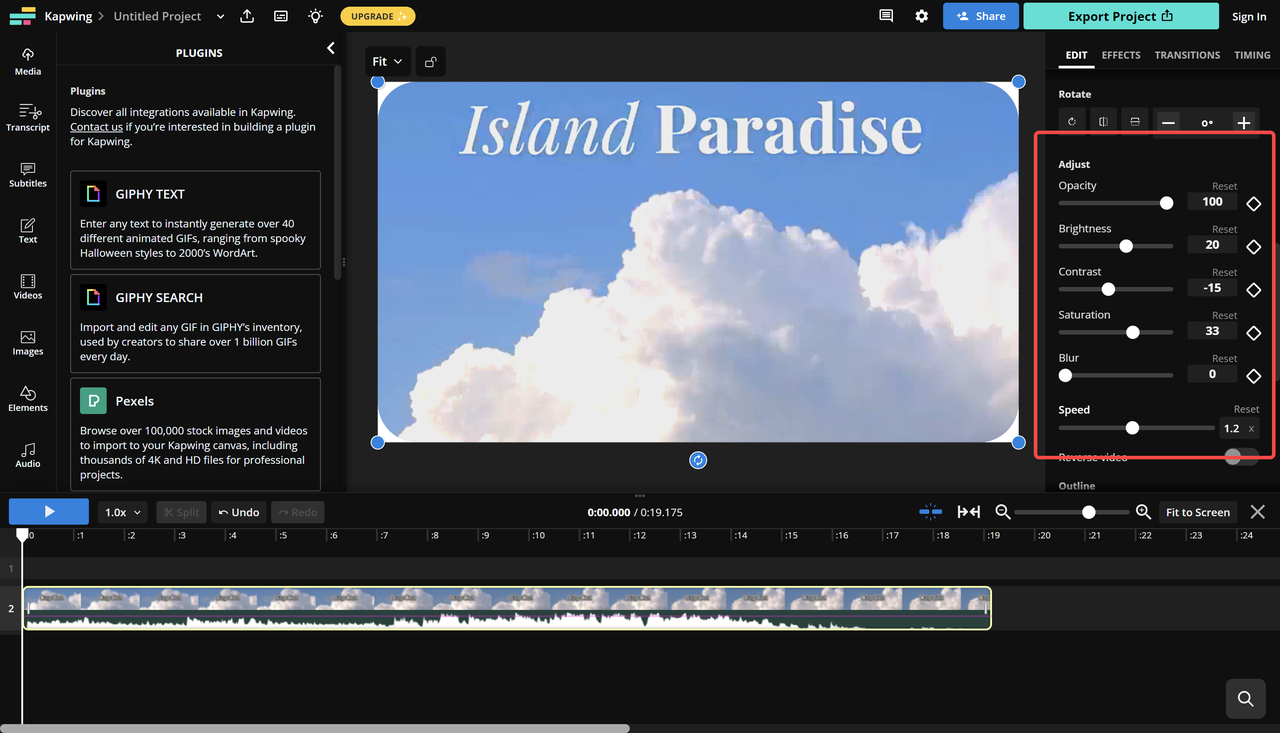Click the Text tool in the left sidebar
The width and height of the screenshot is (1280, 733).
click(x=27, y=230)
